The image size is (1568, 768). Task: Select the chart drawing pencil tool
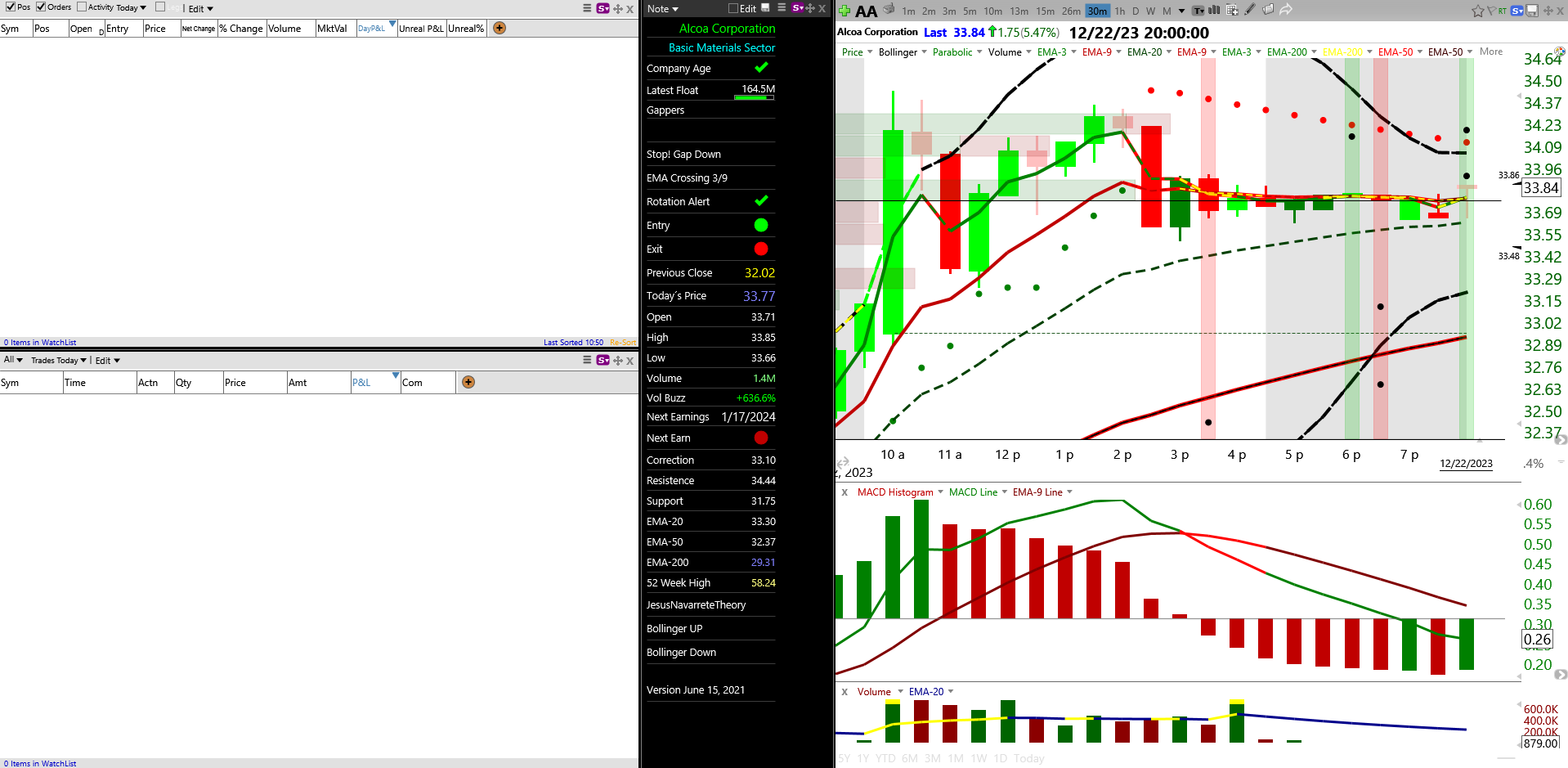pos(1250,10)
